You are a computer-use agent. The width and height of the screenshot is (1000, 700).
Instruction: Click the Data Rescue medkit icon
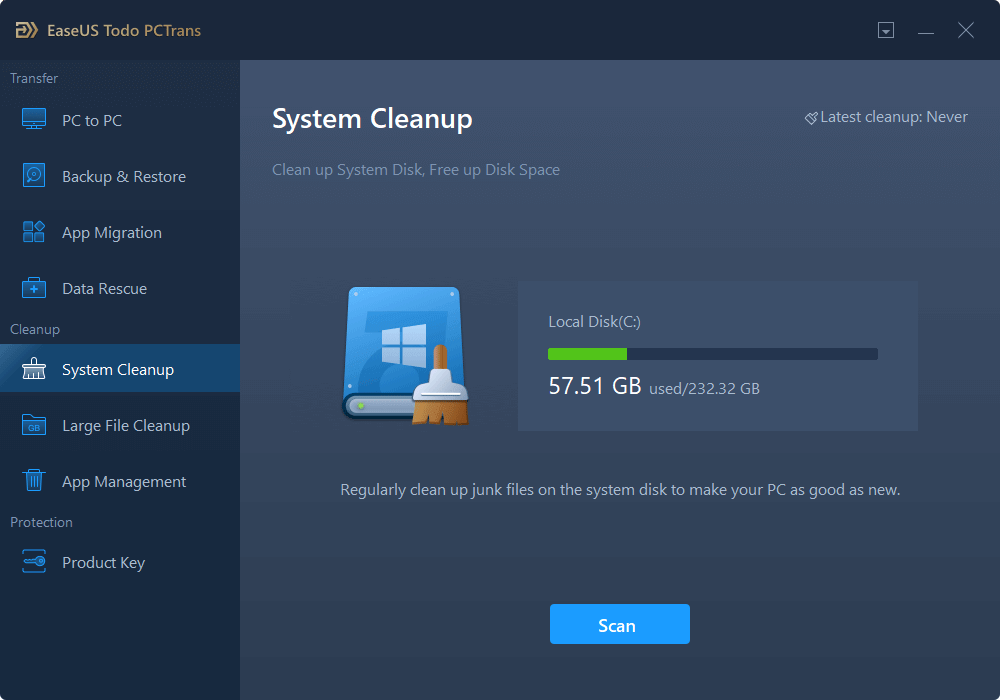(x=34, y=288)
